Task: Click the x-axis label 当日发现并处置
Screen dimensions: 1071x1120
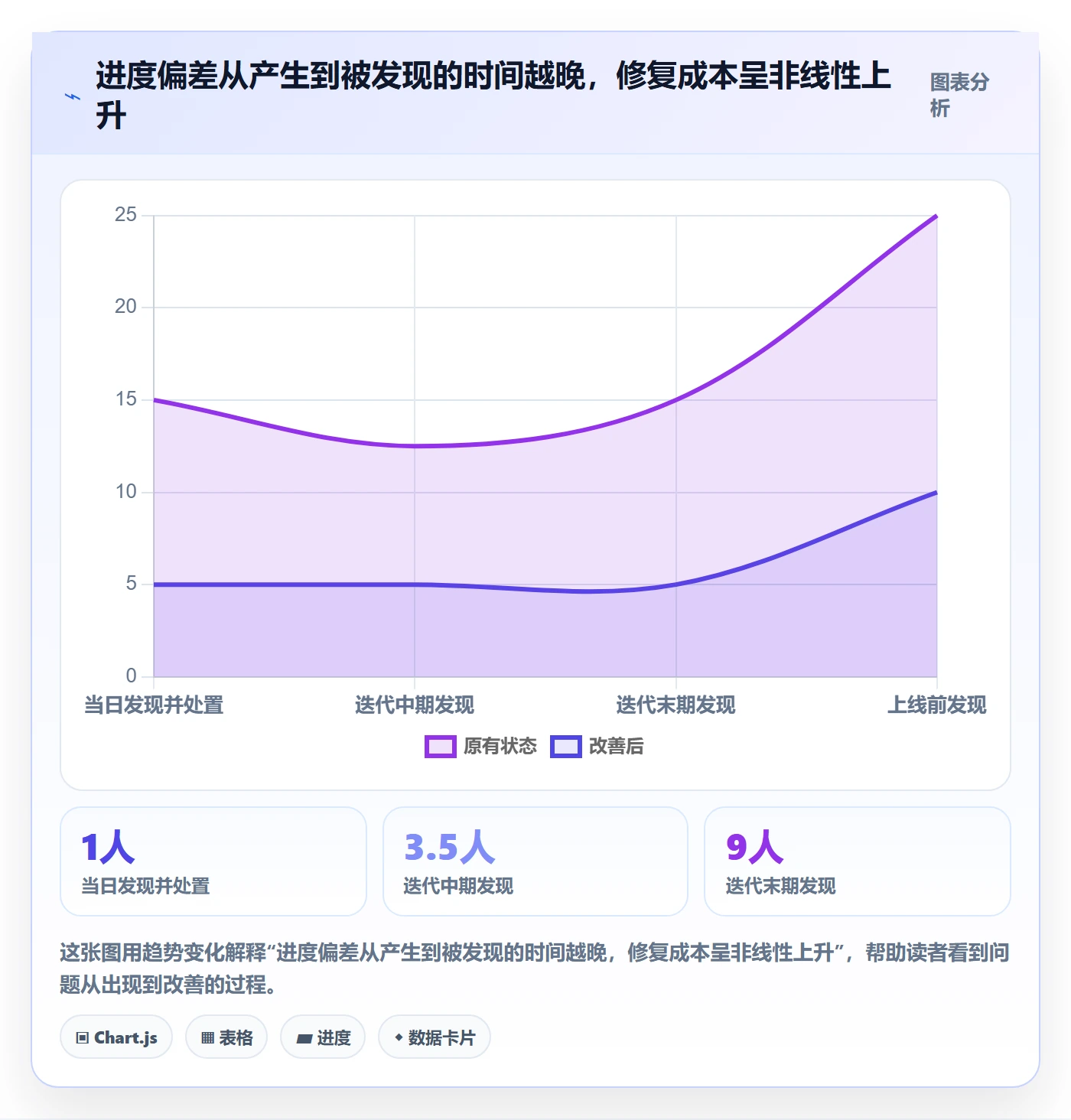Action: pyautogui.click(x=154, y=705)
